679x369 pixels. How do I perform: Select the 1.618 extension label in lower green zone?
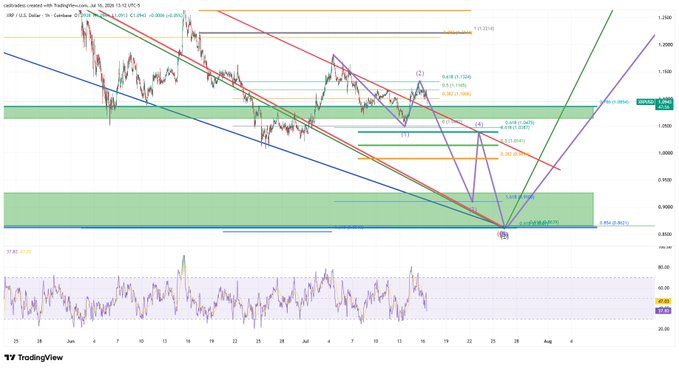(x=520, y=197)
